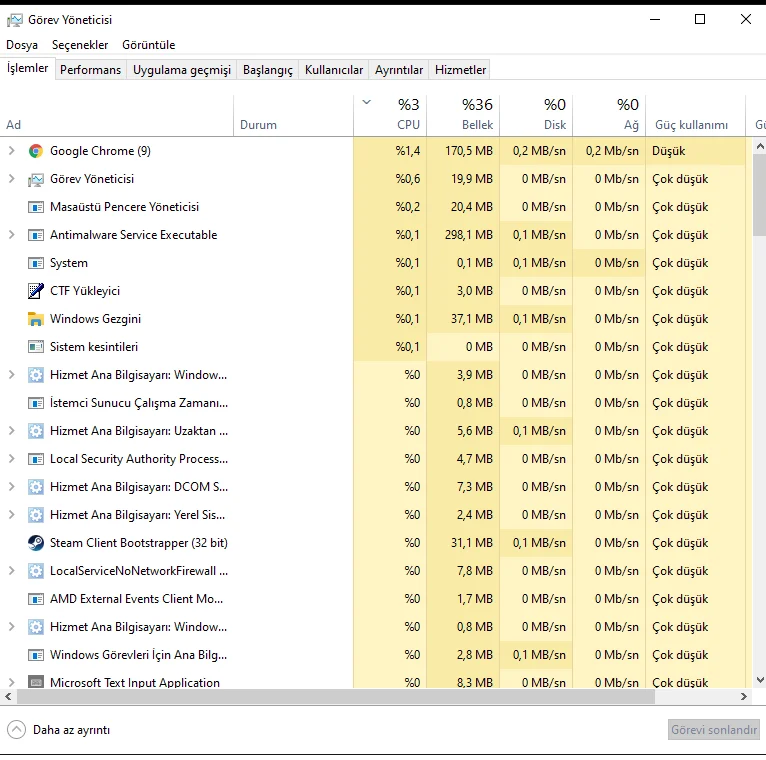Switch to the Kullanıcılar tab
Screen dimensions: 766x760
tap(334, 70)
